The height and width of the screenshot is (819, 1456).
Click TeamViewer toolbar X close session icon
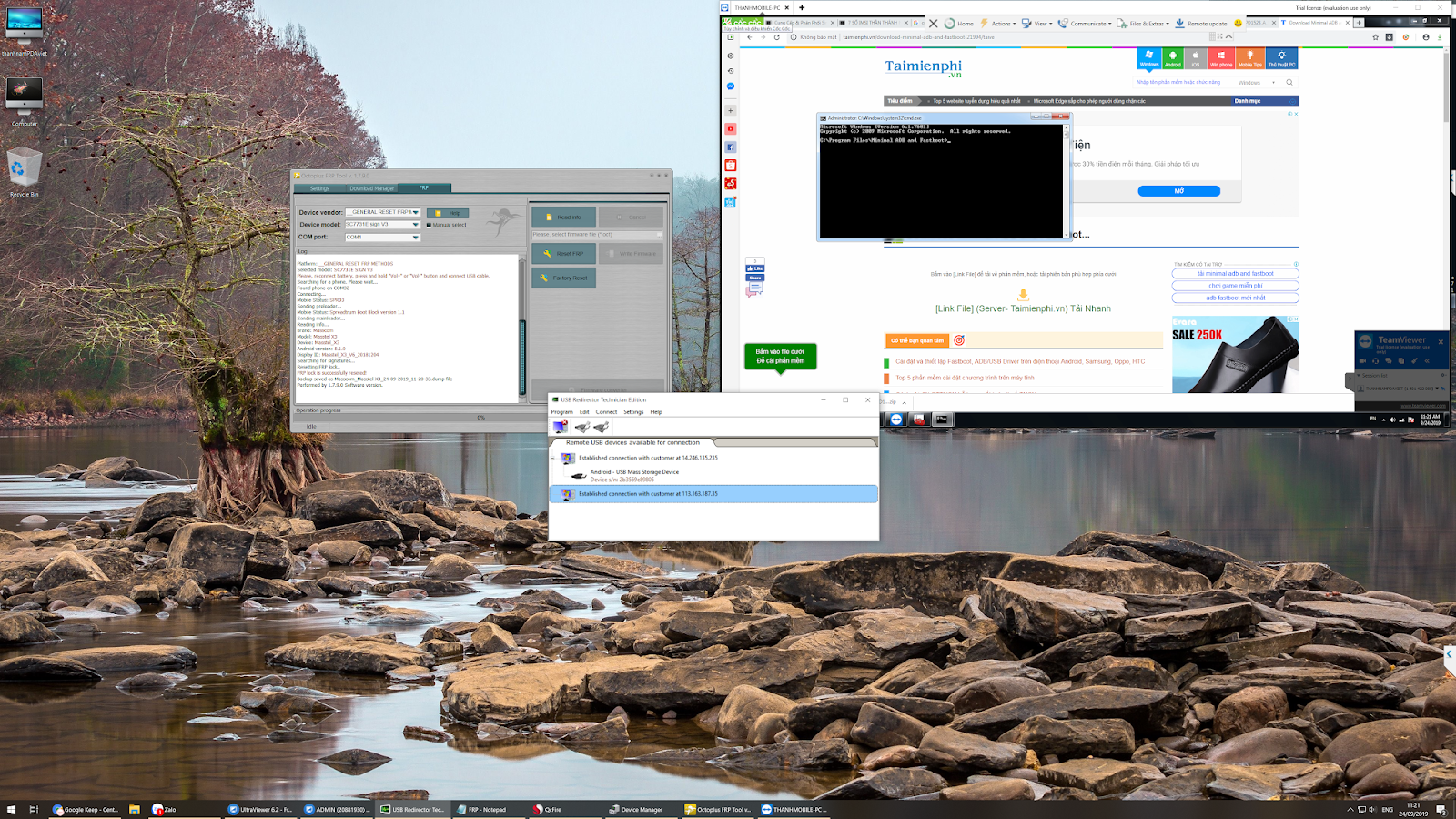(x=934, y=24)
